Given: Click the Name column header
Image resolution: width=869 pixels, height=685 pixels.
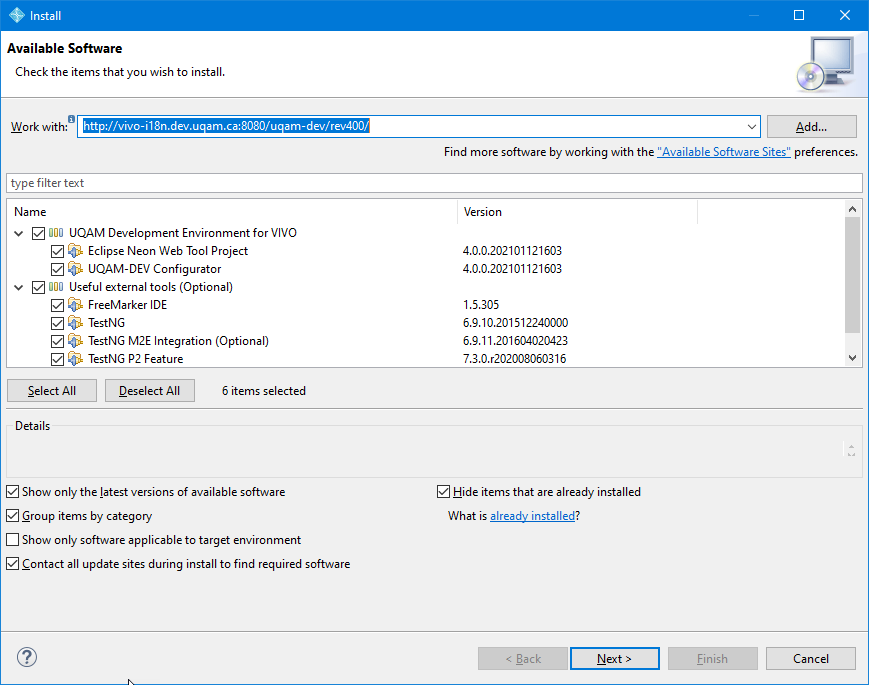Looking at the screenshot, I should 232,212.
